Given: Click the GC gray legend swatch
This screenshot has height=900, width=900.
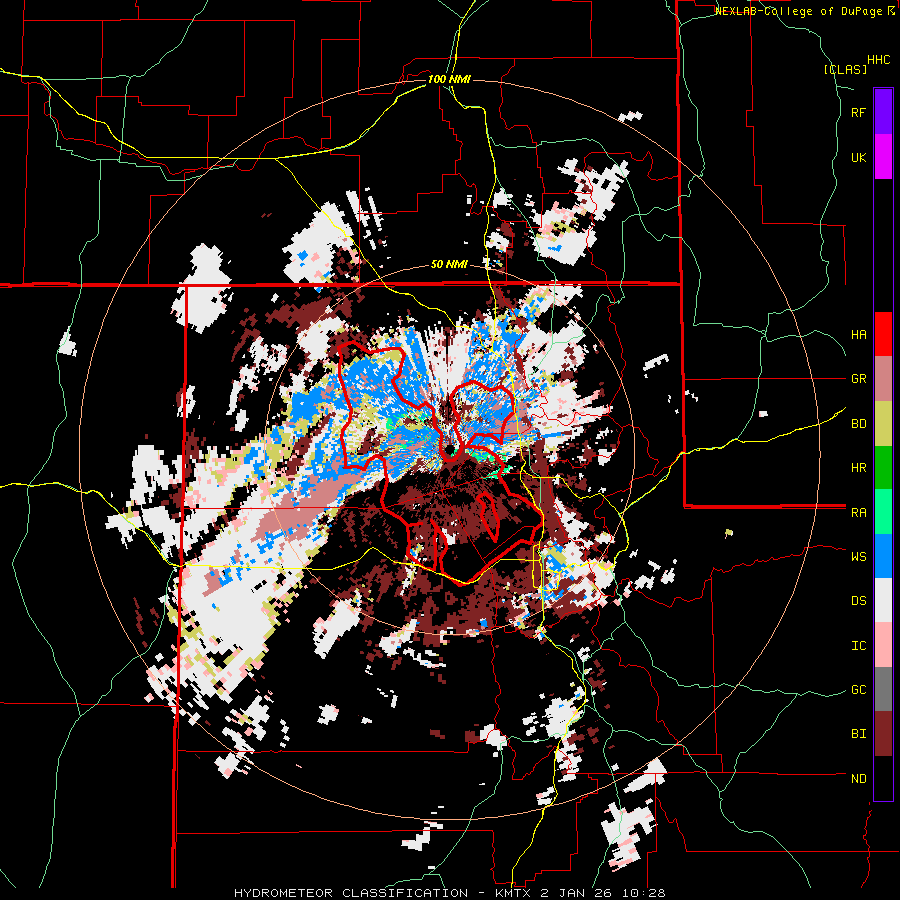Looking at the screenshot, I should [x=883, y=689].
